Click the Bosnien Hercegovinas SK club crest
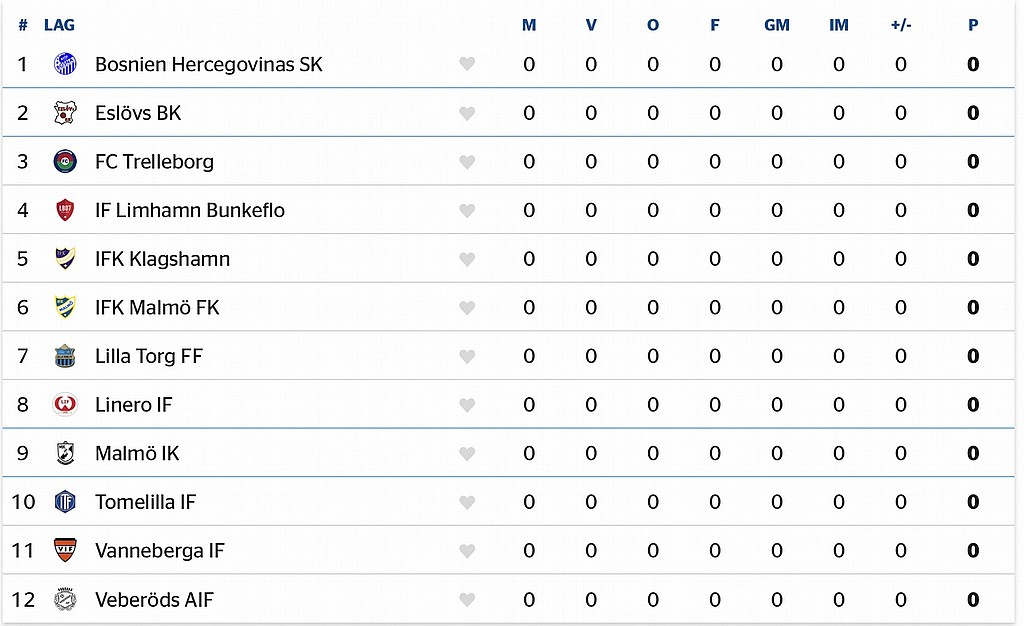This screenshot has width=1024, height=626. tap(65, 64)
